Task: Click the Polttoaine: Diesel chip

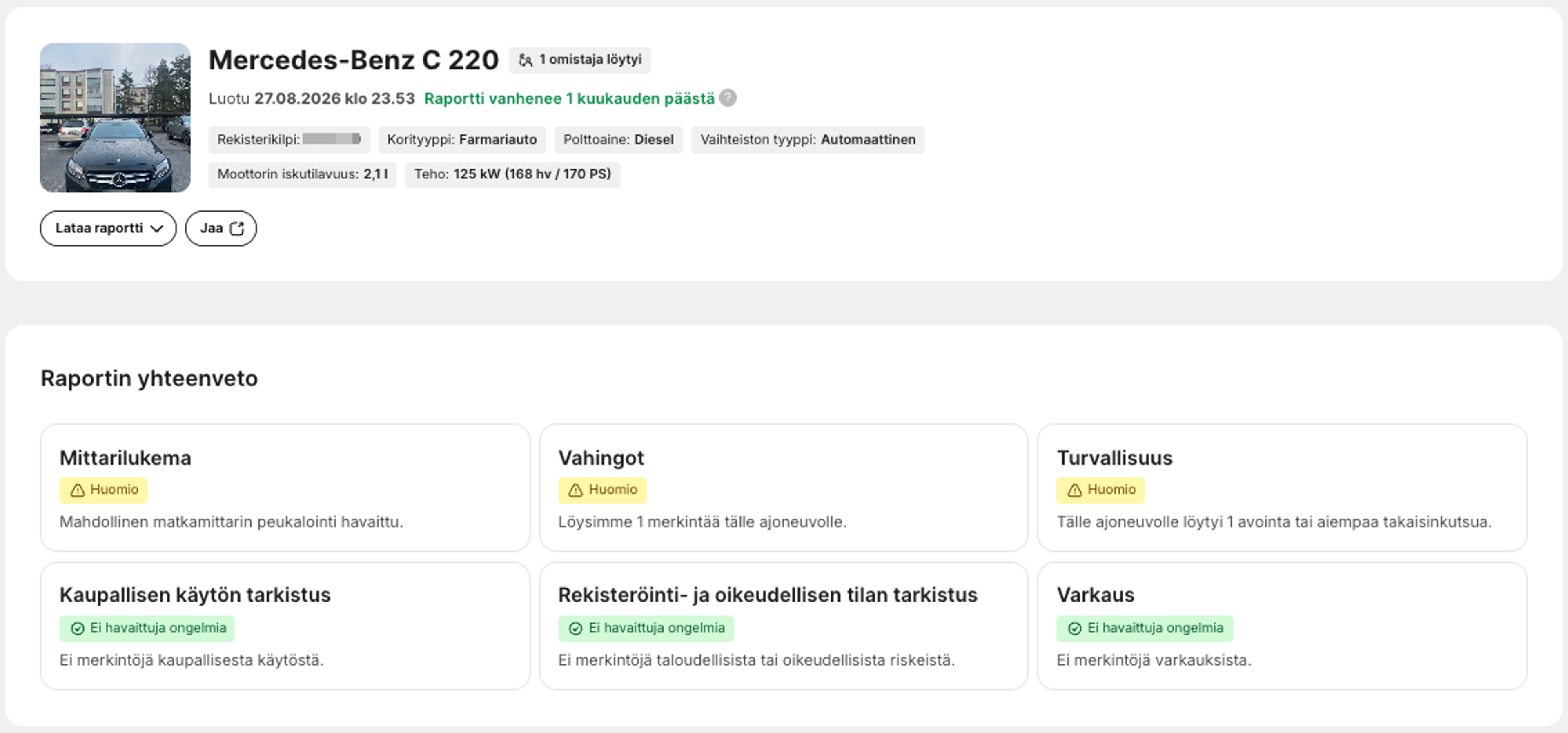Action: pos(619,139)
